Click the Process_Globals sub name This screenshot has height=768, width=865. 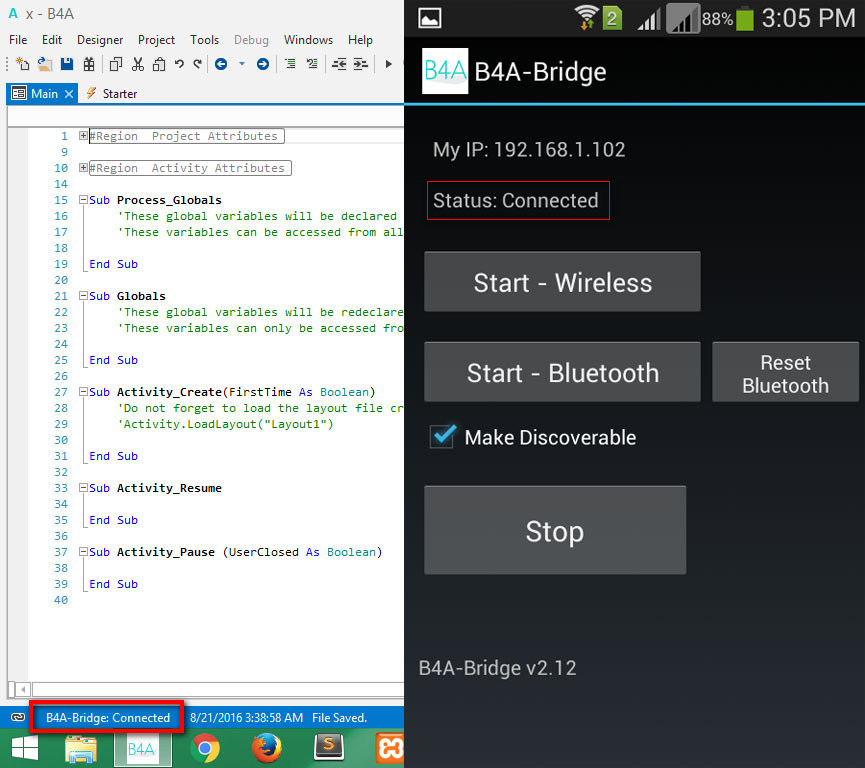click(x=169, y=200)
